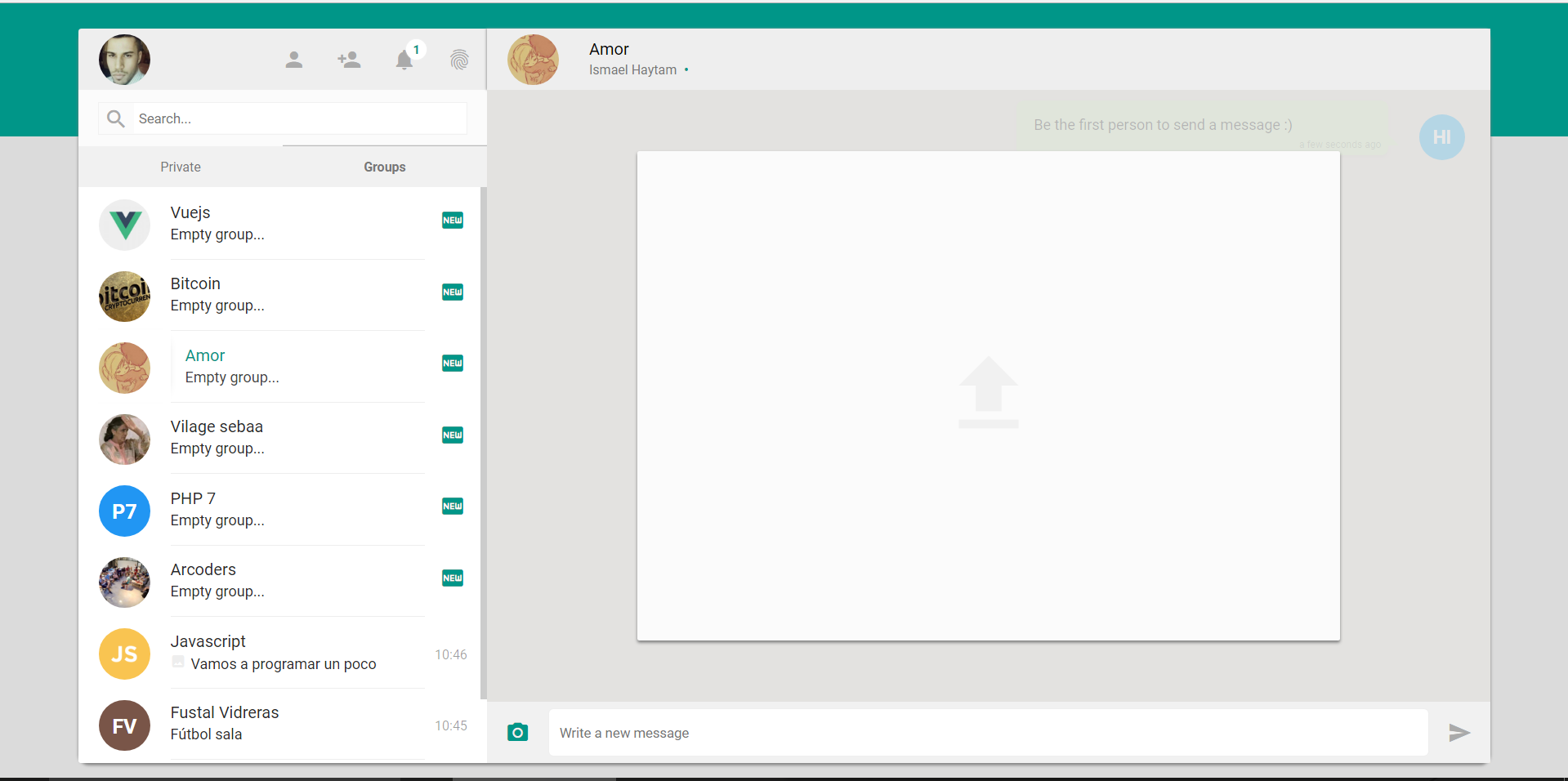Screen dimensions: 1568x781
Task: Click the search magnifier icon
Action: click(116, 118)
